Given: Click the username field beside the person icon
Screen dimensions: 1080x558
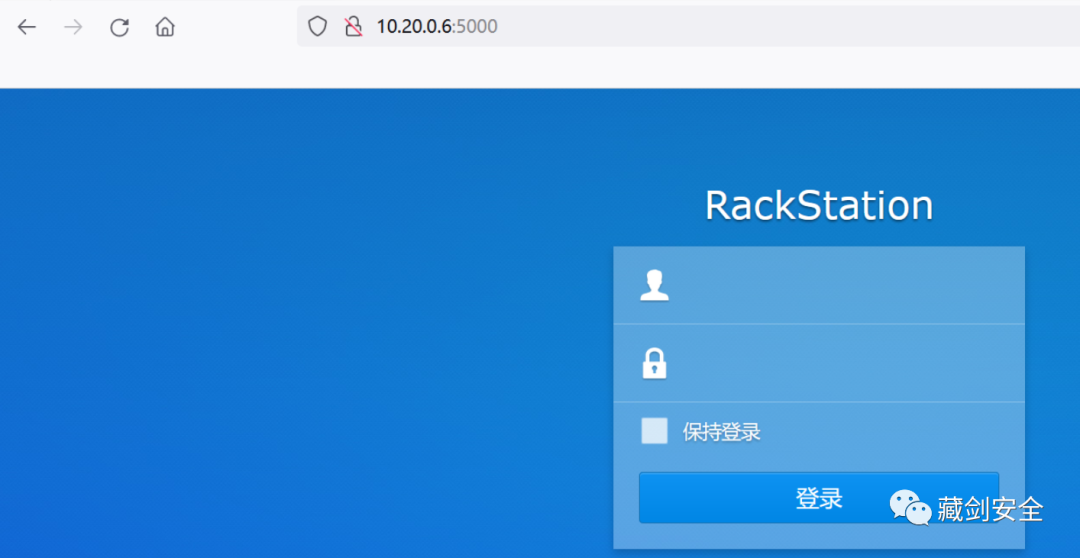Looking at the screenshot, I should (x=819, y=285).
